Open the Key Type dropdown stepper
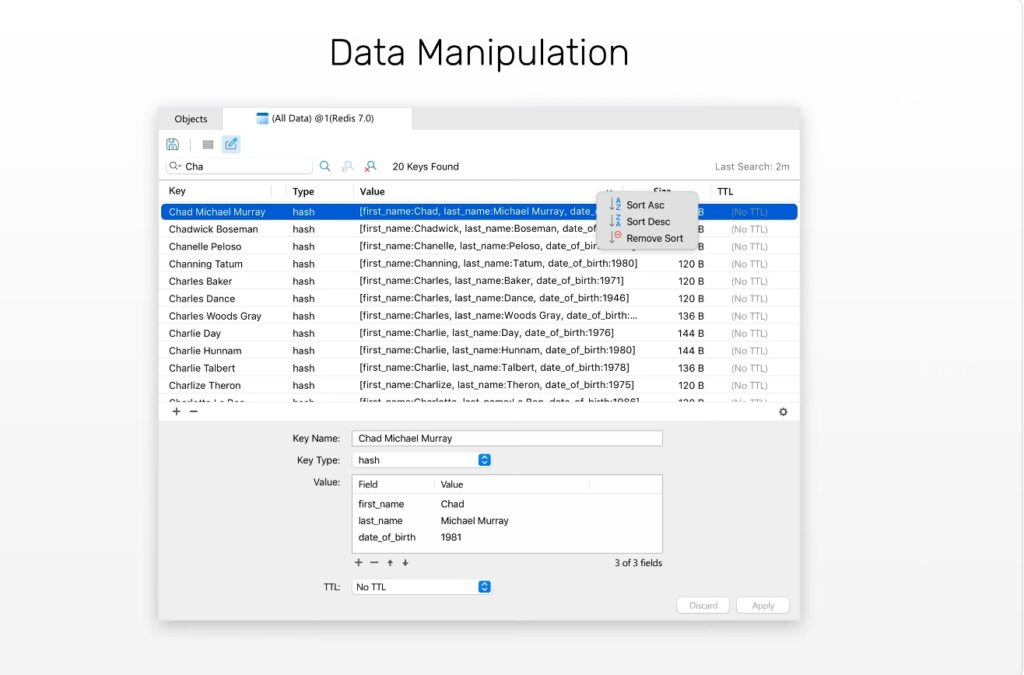 click(484, 460)
